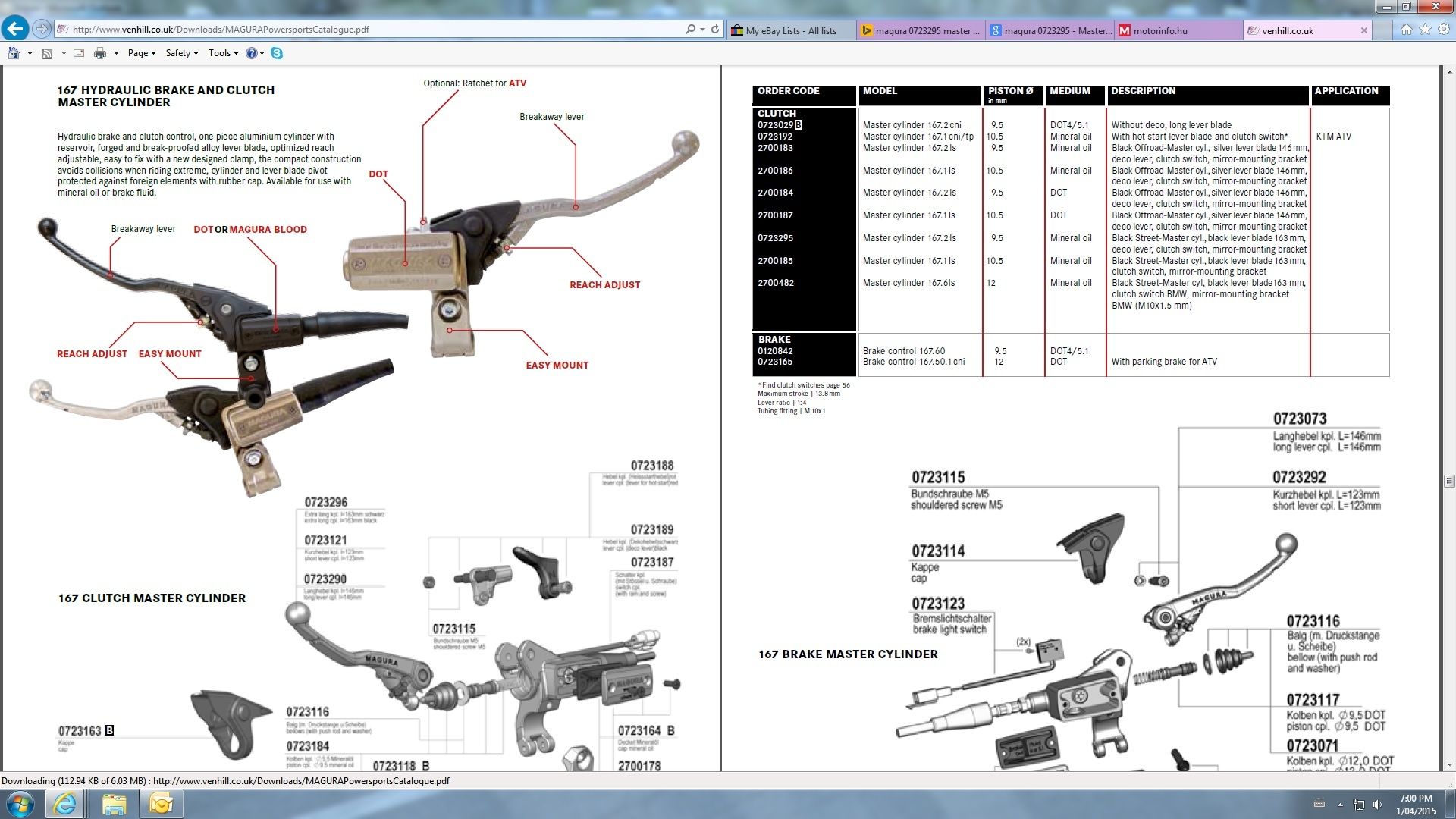The image size is (1456, 819).
Task: Go back with the browser Back arrow
Action: point(15,29)
